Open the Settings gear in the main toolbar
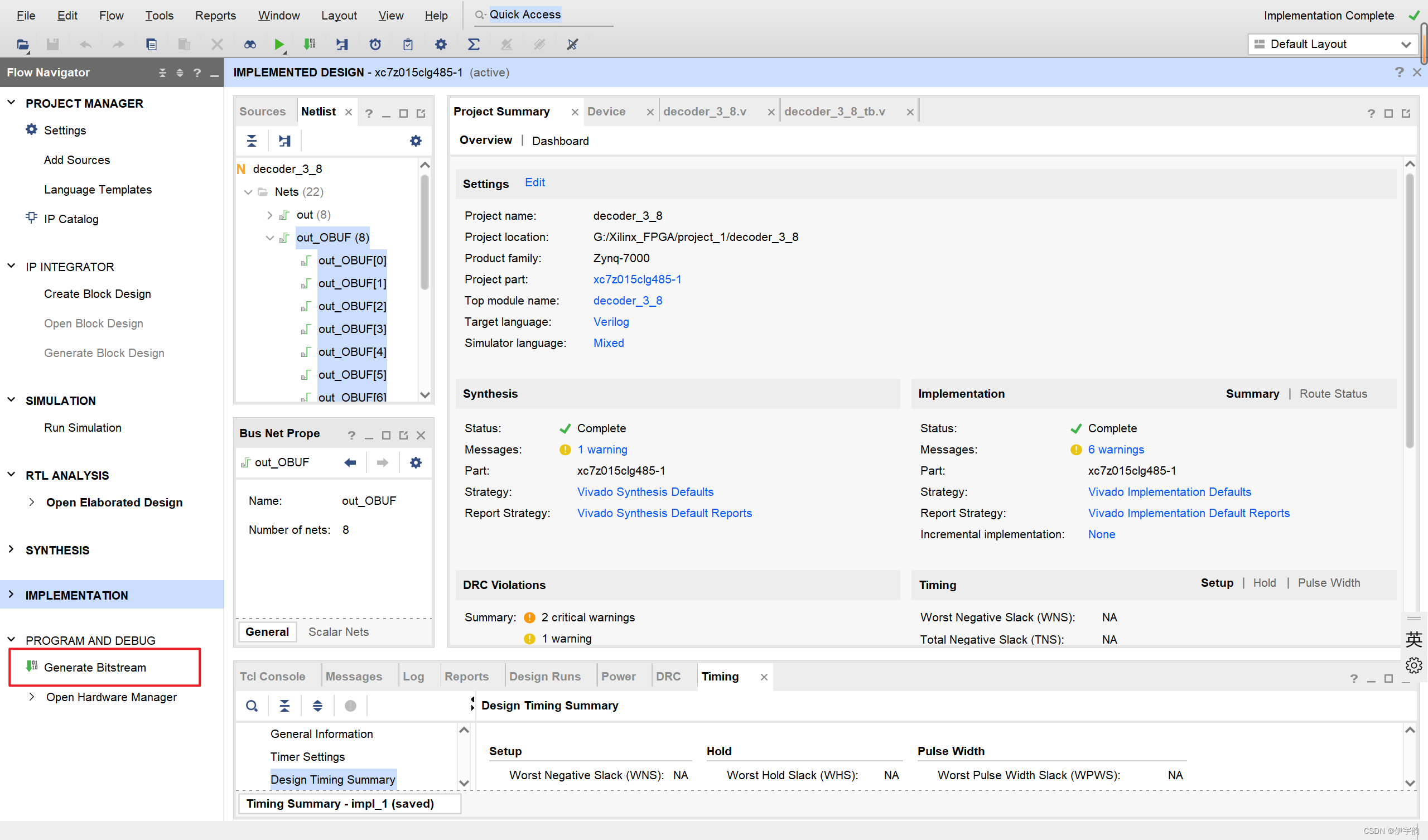This screenshot has height=840, width=1428. (x=441, y=44)
